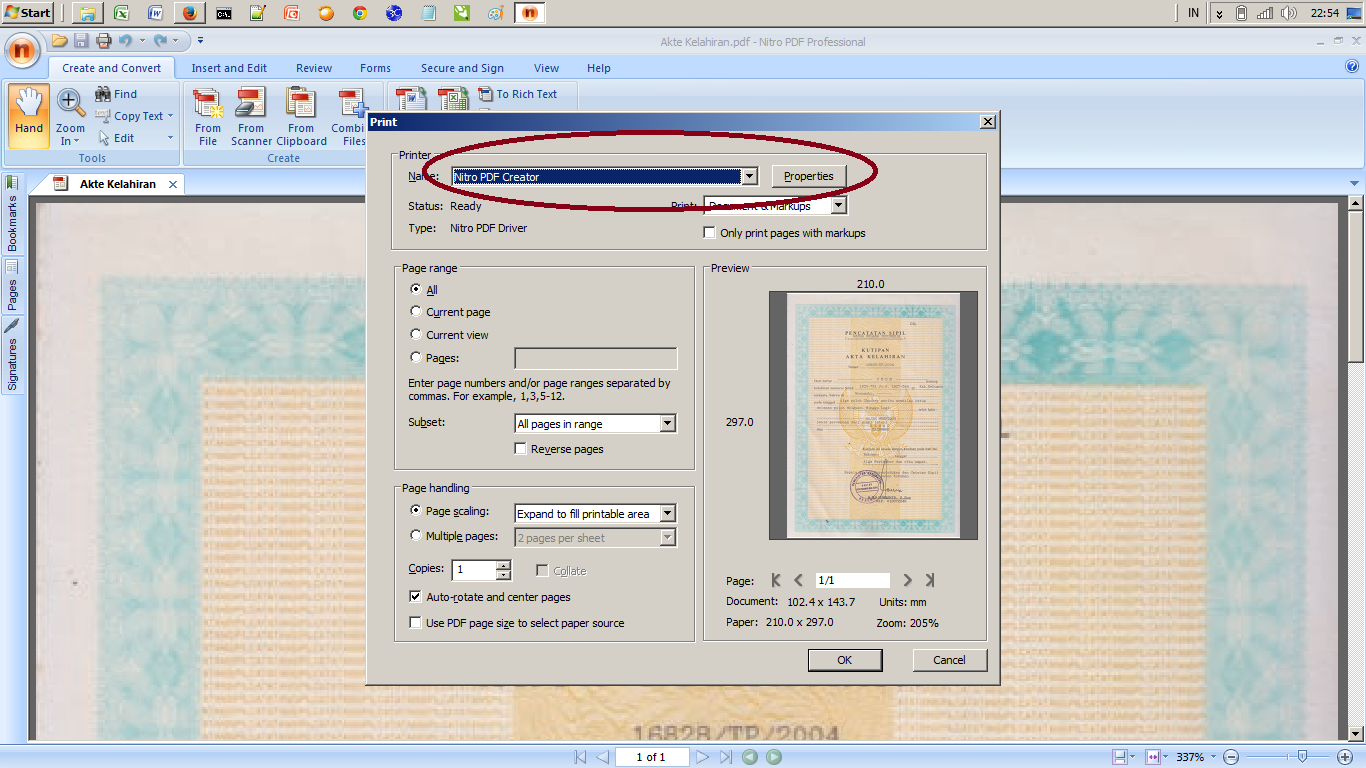Expand the Copy Text dropdown arrow
1366x768 pixels.
tap(170, 116)
